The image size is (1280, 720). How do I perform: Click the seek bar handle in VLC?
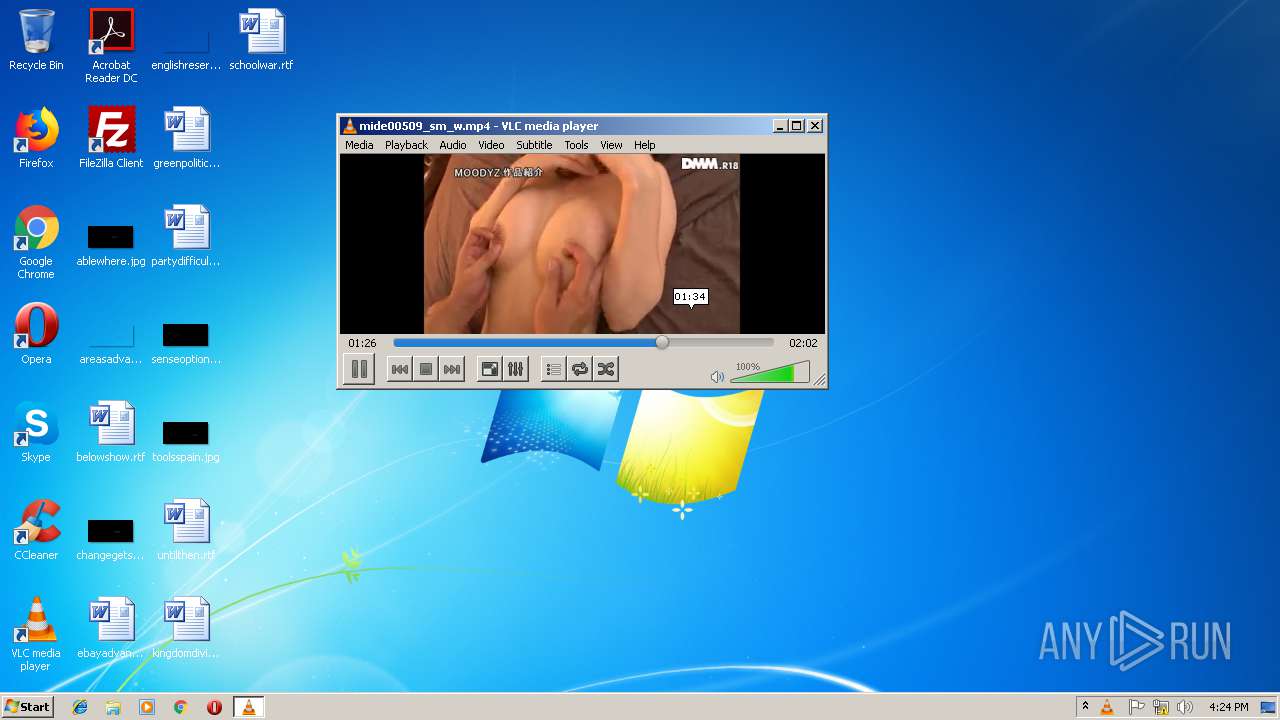(662, 342)
